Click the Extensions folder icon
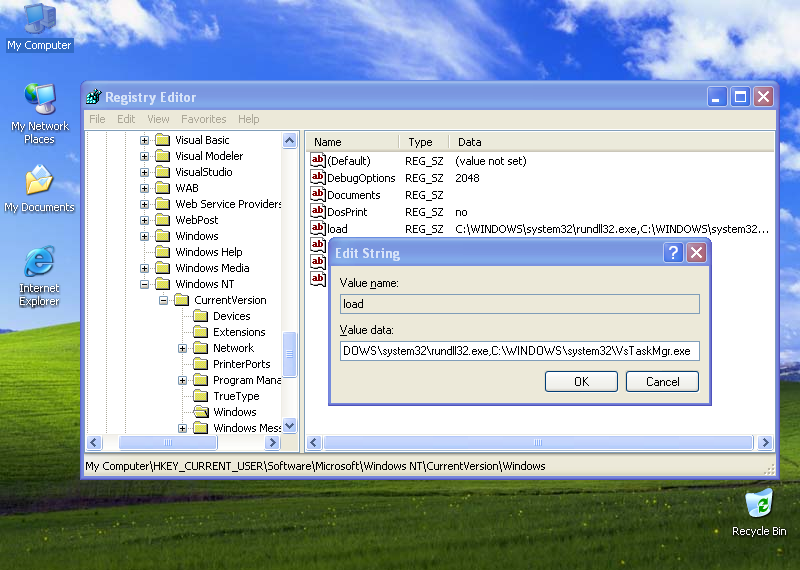The width and height of the screenshot is (800, 570). (x=201, y=332)
